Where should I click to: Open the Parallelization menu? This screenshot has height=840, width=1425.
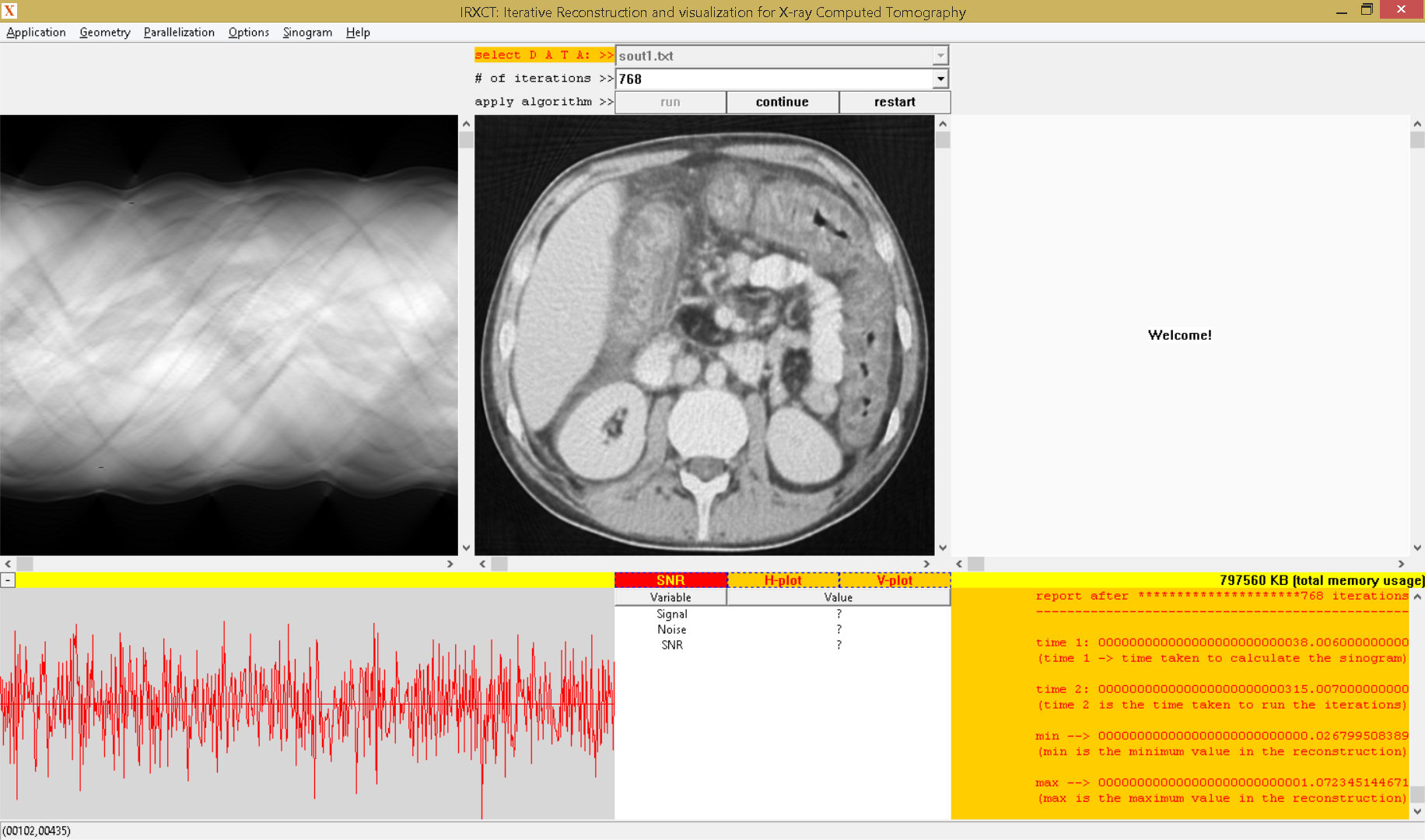(179, 32)
